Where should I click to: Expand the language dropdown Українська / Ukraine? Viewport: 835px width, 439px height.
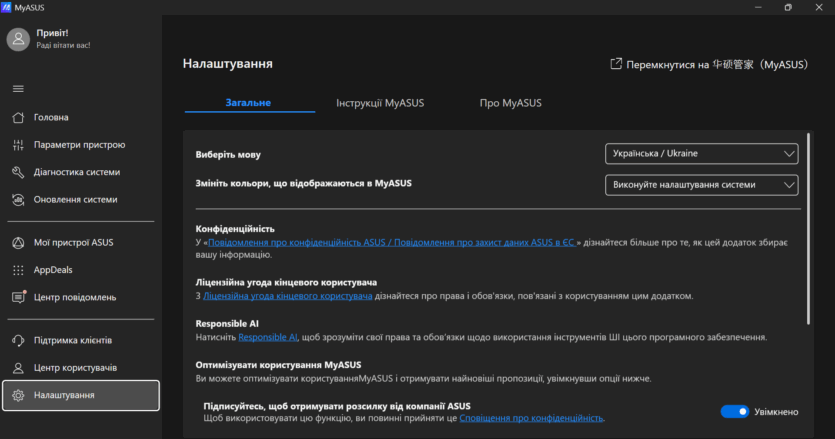click(x=701, y=153)
